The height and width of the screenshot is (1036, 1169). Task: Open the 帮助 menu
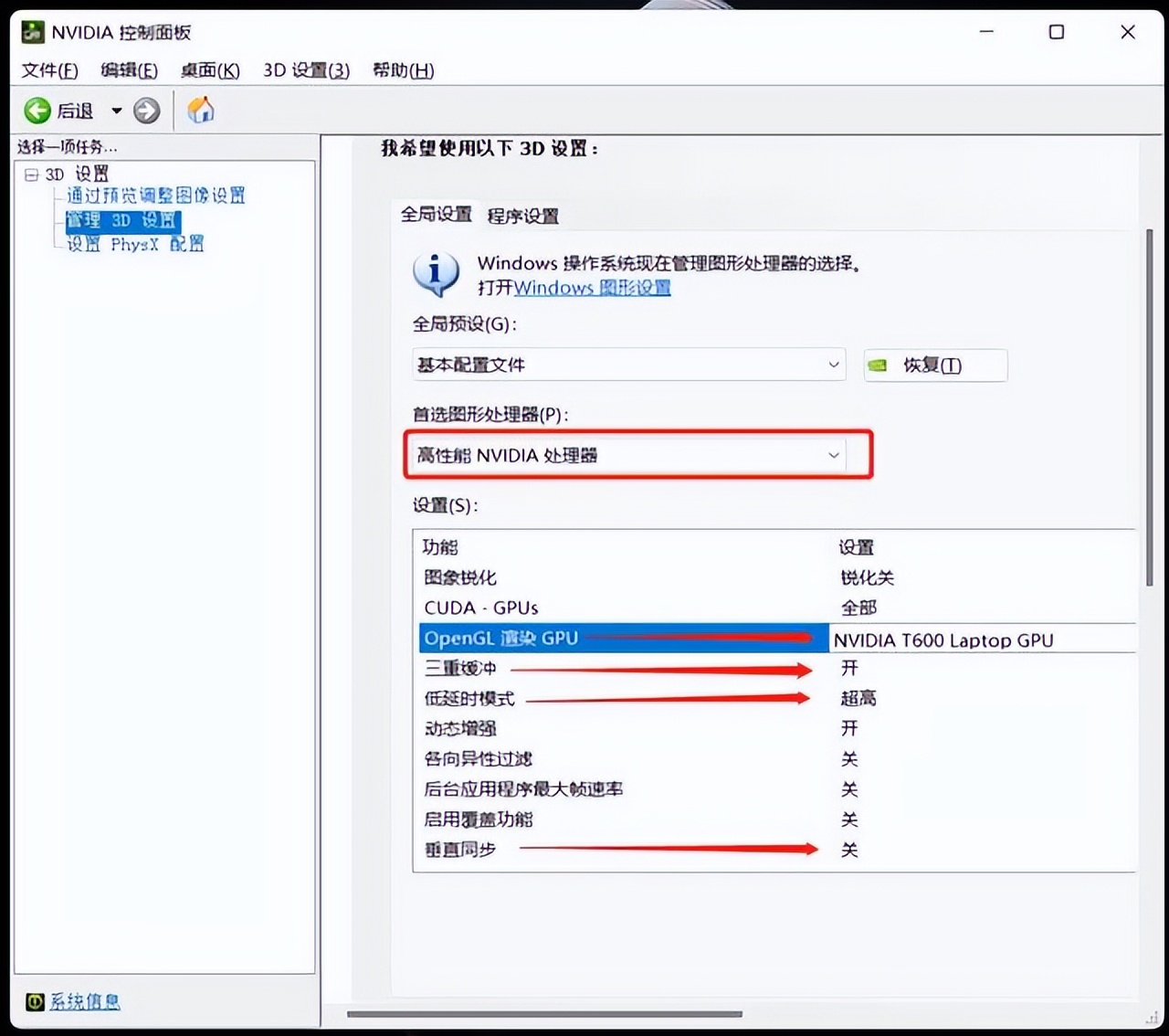[x=402, y=70]
